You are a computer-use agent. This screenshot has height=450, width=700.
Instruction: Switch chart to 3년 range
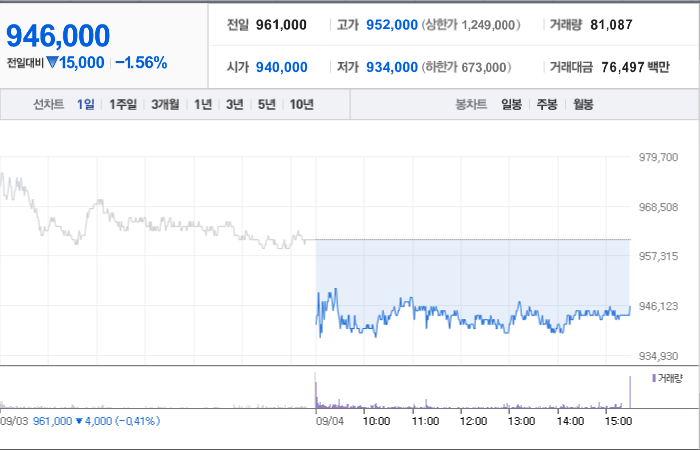pyautogui.click(x=235, y=104)
